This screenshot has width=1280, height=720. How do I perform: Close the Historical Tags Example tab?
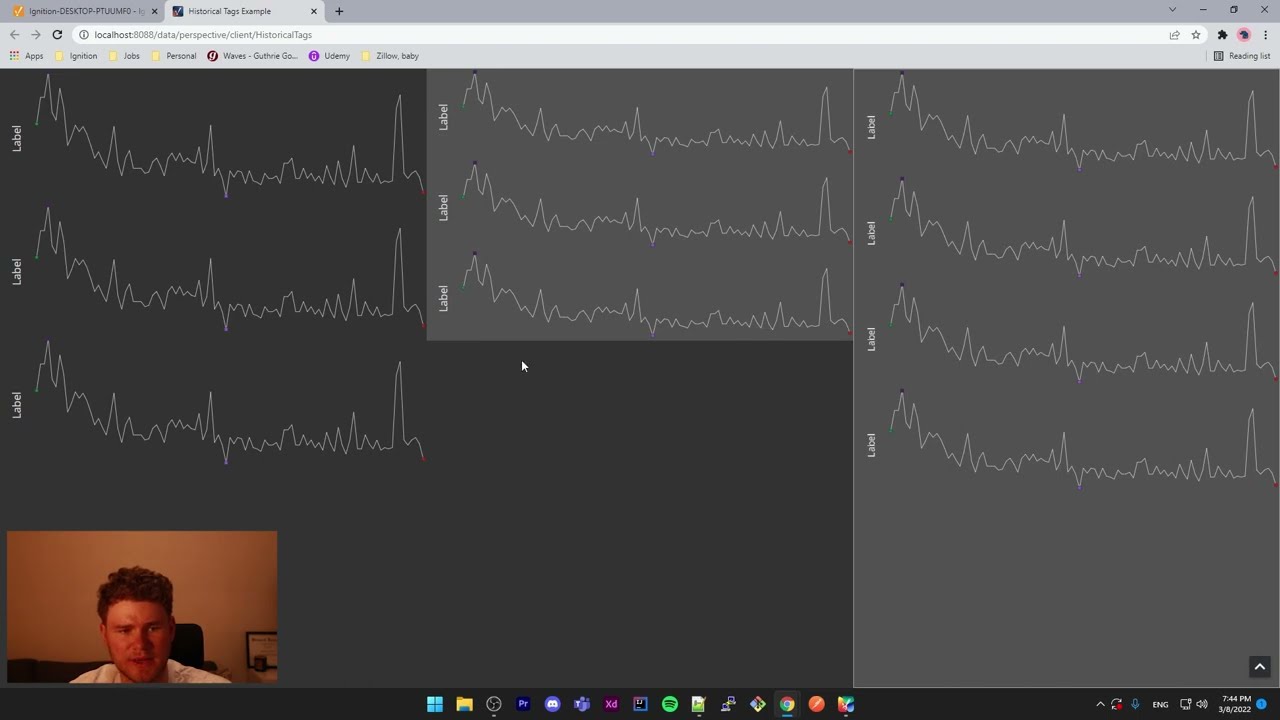(x=313, y=11)
